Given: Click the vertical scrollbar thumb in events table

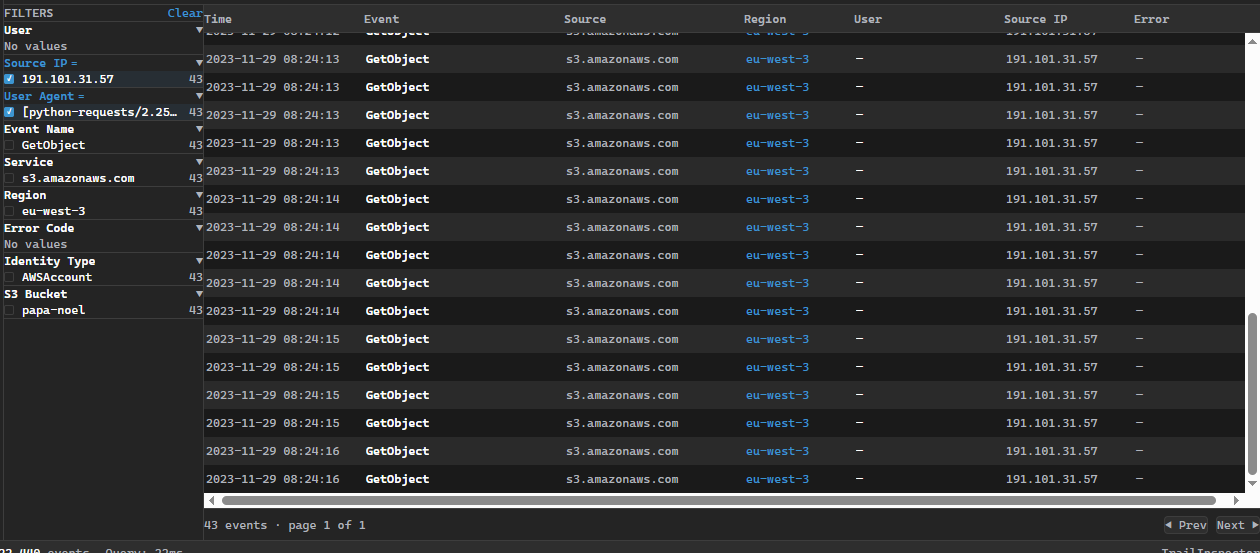Looking at the screenshot, I should [x=1253, y=394].
